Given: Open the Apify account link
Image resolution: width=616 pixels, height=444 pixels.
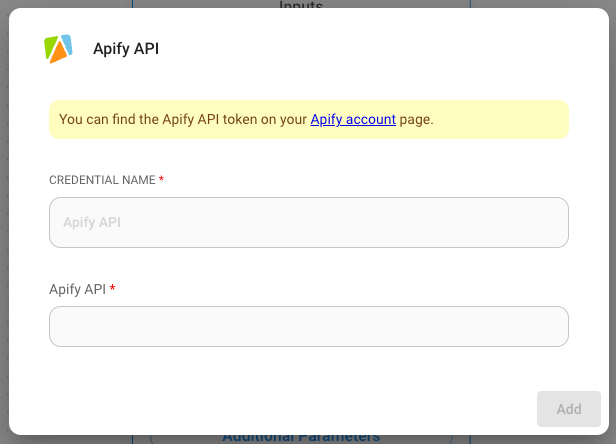Looking at the screenshot, I should pyautogui.click(x=353, y=119).
